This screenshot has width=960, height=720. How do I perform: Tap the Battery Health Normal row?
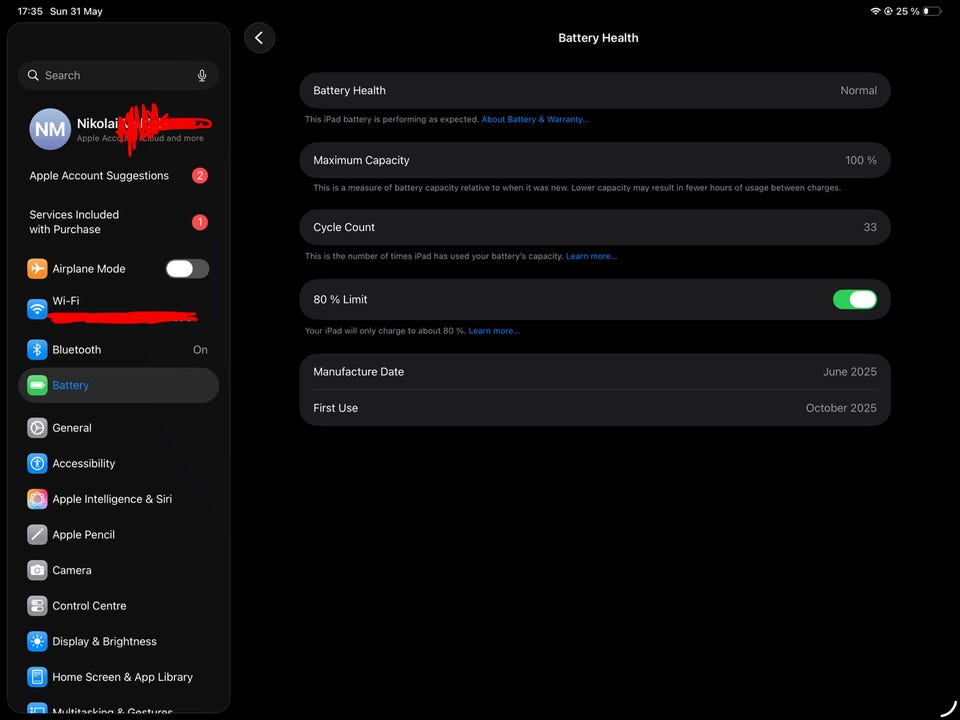(594, 91)
